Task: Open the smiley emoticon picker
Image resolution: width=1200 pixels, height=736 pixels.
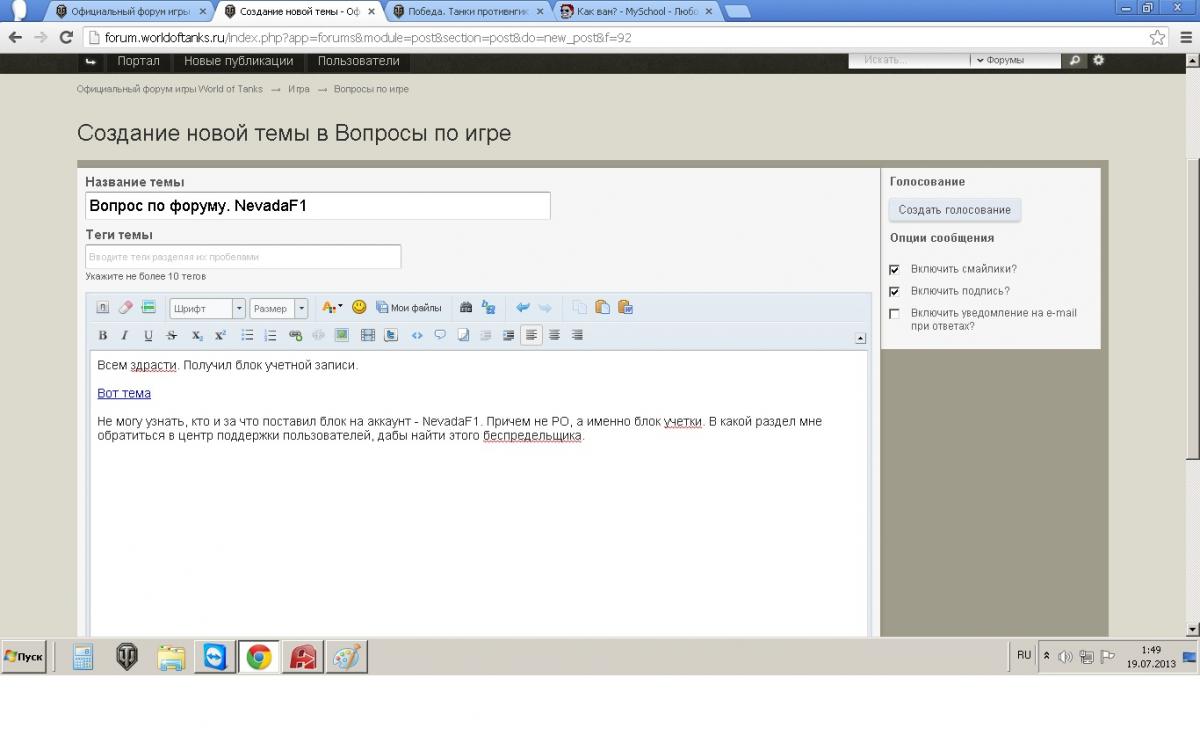Action: click(x=359, y=308)
